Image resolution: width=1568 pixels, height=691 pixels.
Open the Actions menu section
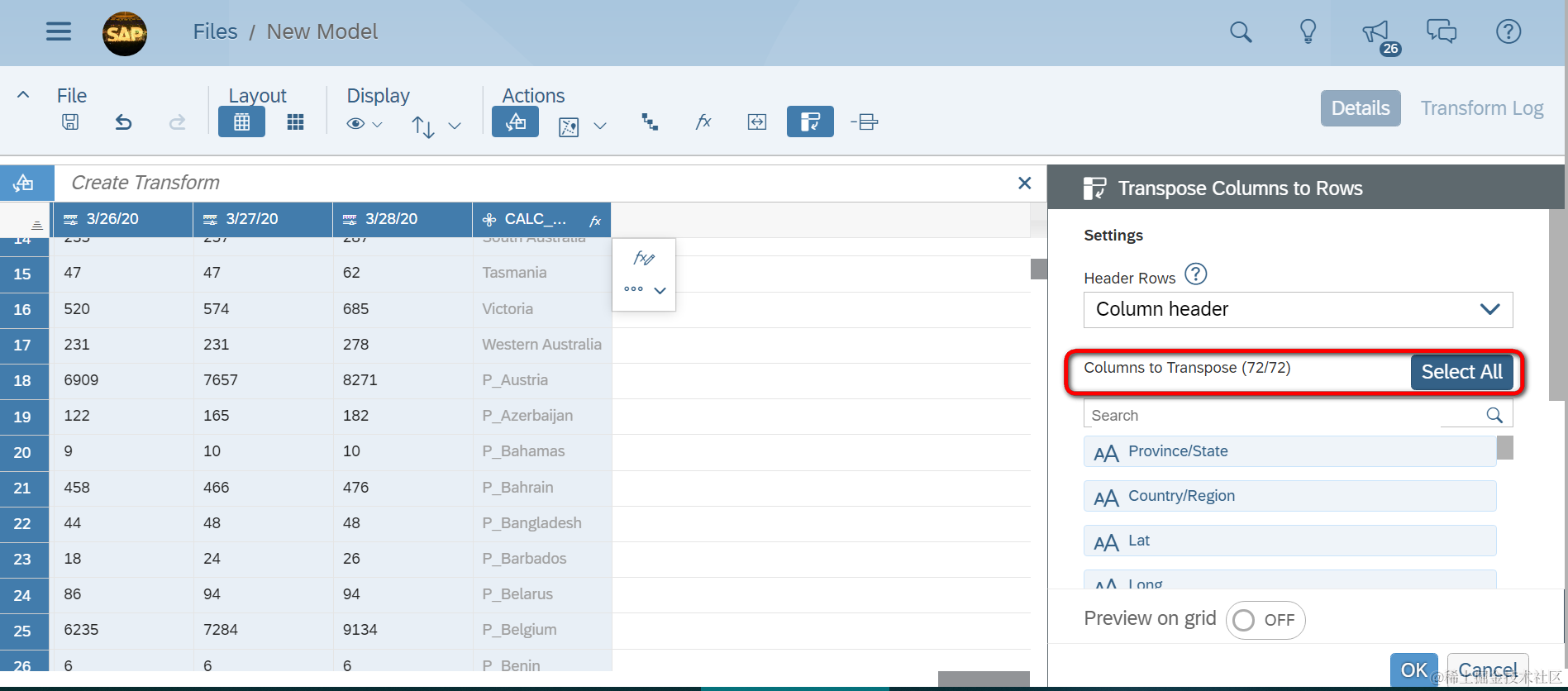click(533, 96)
